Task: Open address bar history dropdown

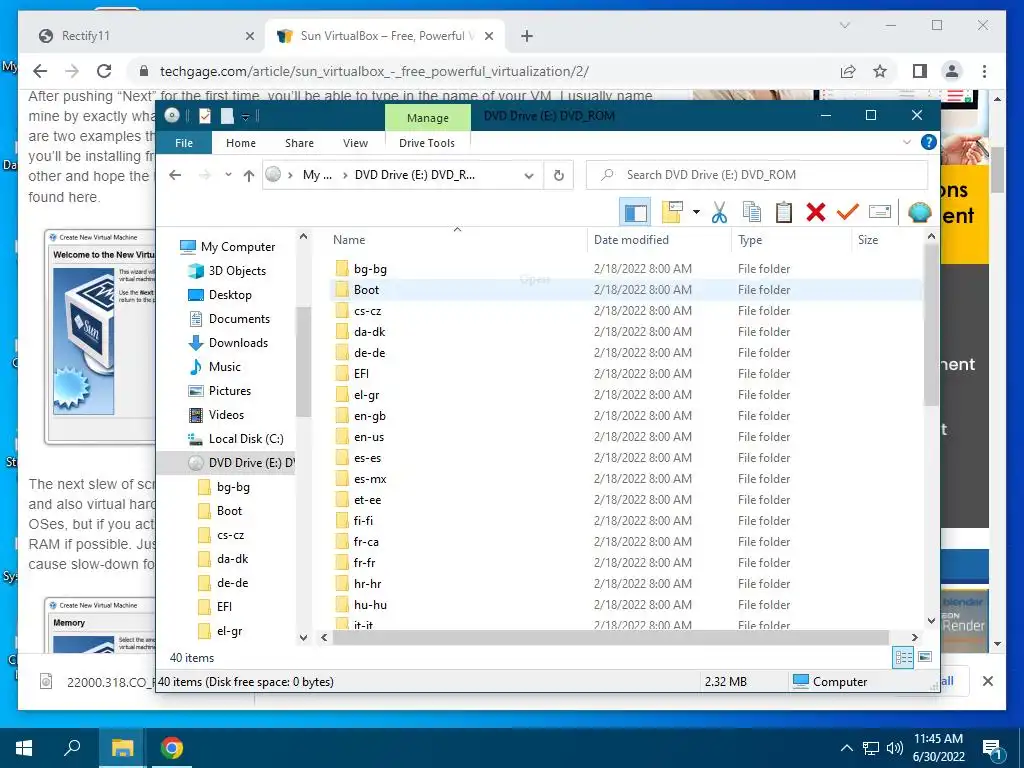Action: pyautogui.click(x=529, y=175)
